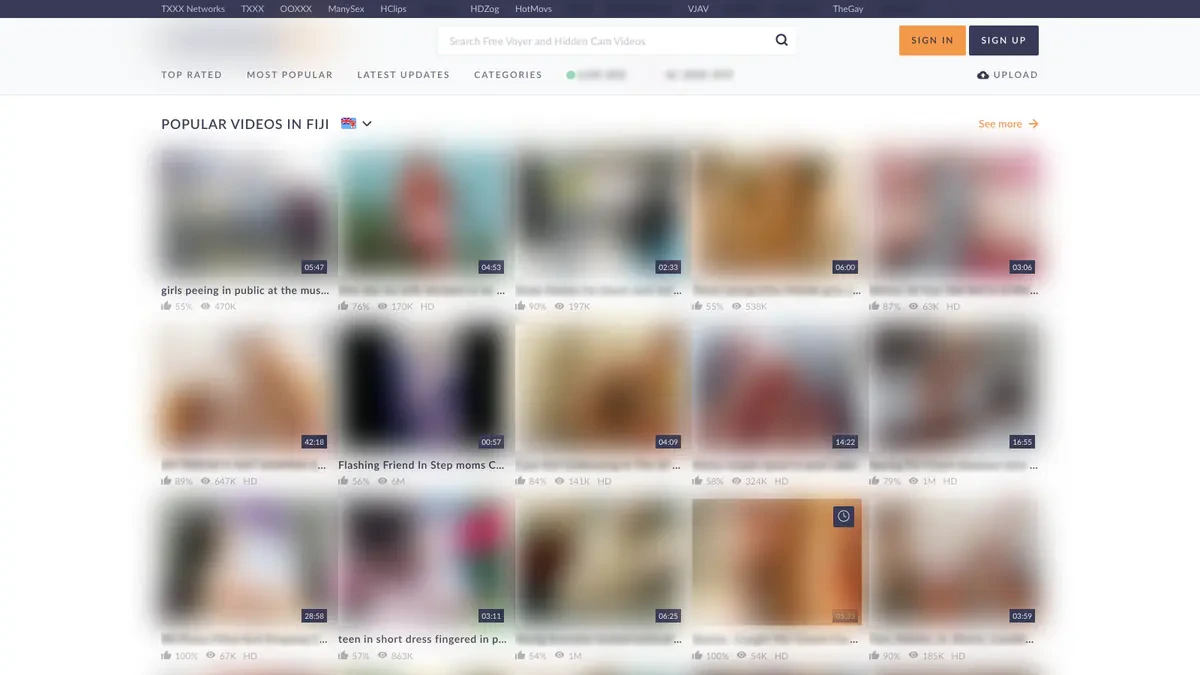Viewport: 1200px width, 675px height.
Task: Click the watch later clock icon
Action: tap(844, 516)
